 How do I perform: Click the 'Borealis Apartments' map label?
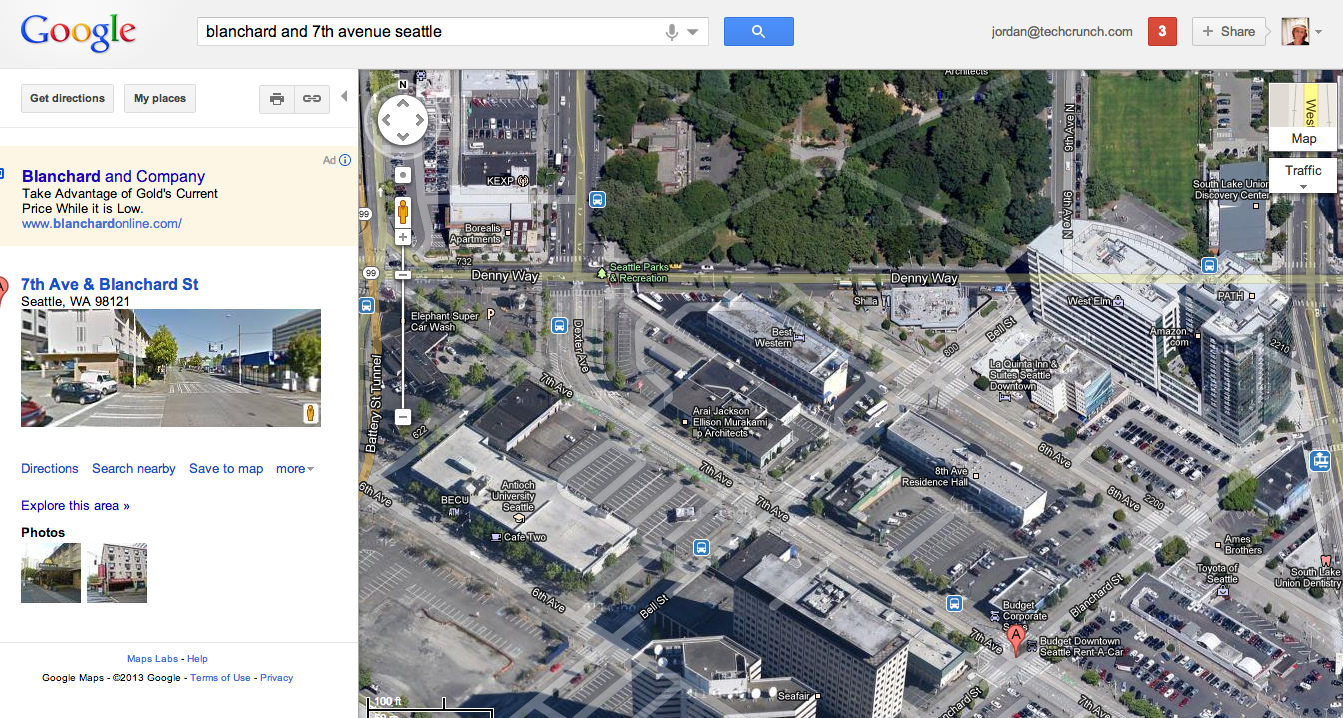pyautogui.click(x=475, y=234)
